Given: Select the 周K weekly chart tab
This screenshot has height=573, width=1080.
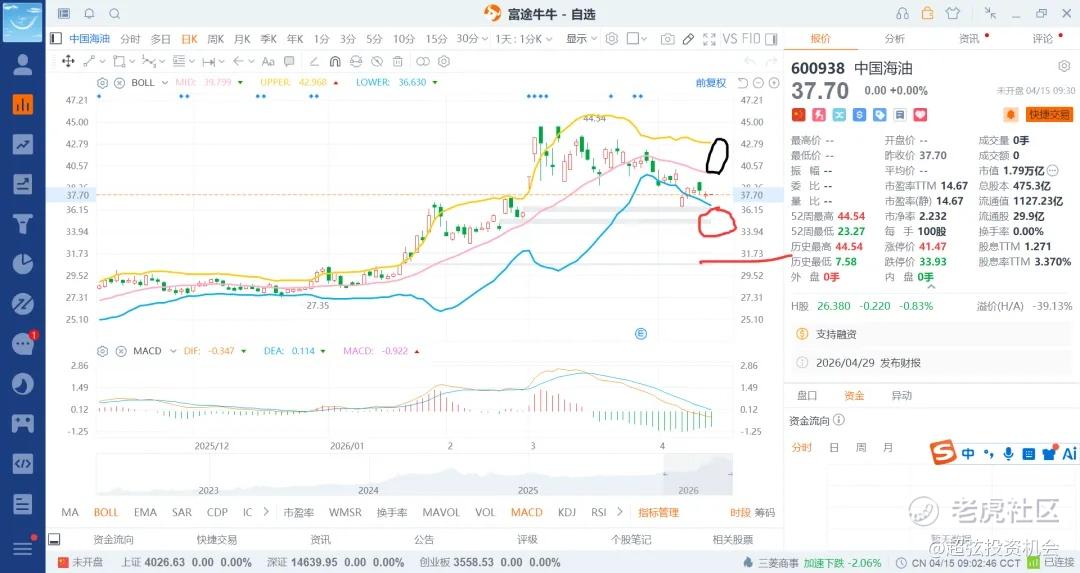Looking at the screenshot, I should click(216, 39).
